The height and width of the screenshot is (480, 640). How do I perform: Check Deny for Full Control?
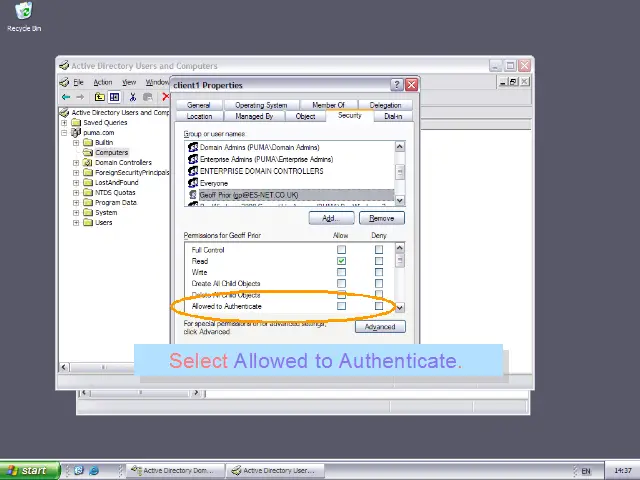coord(379,249)
